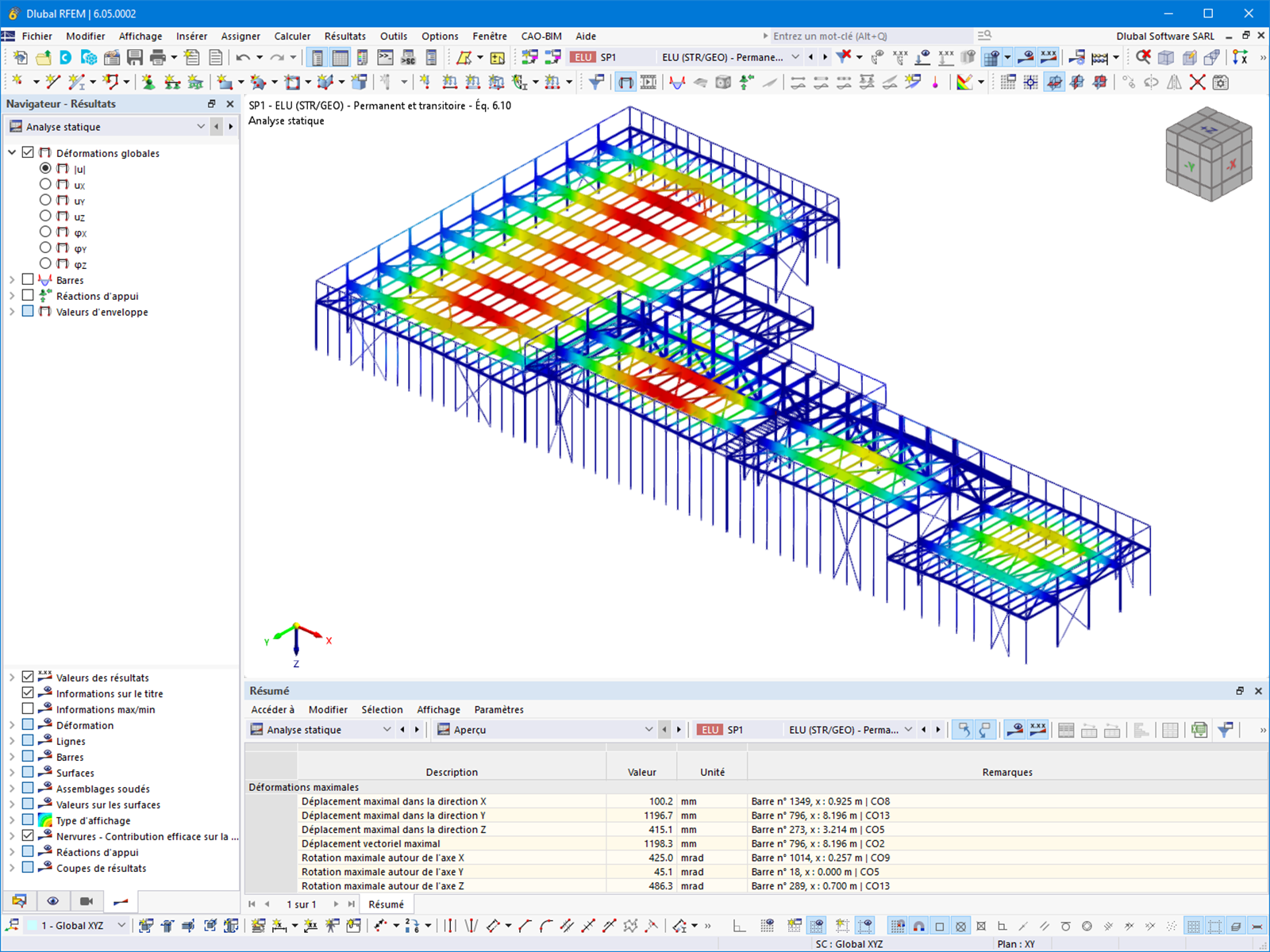The image size is (1270, 952).
Task: Click the Save file icon in toolbar
Action: click(x=135, y=57)
